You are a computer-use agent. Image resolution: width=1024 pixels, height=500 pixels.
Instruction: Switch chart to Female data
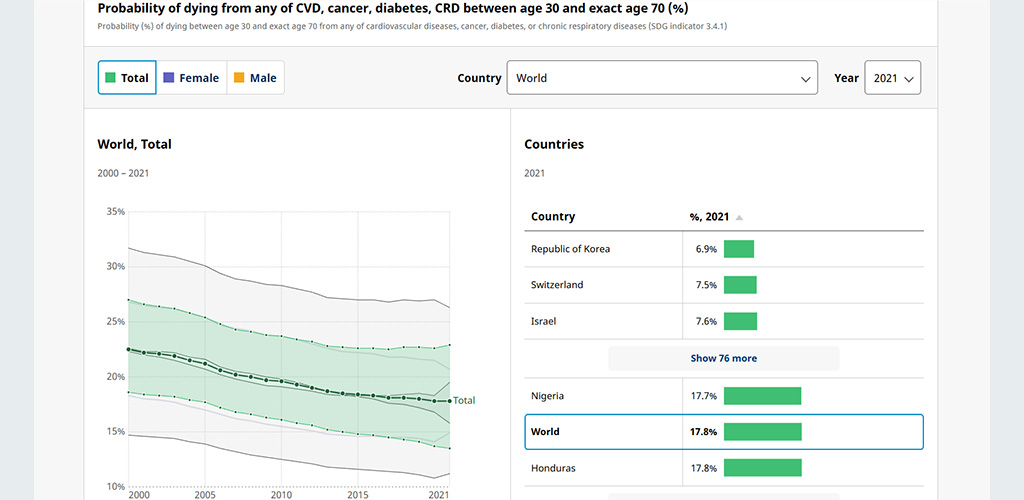[x=191, y=78]
